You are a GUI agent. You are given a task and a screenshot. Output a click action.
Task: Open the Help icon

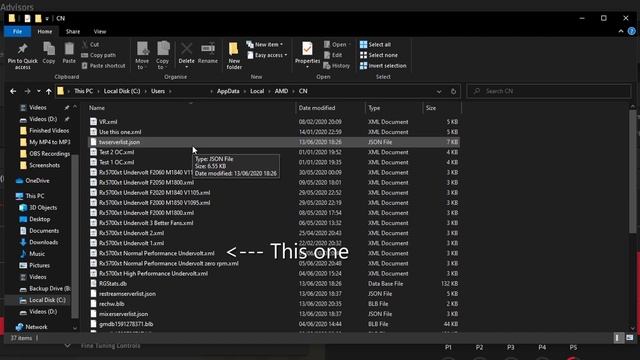(x=631, y=31)
